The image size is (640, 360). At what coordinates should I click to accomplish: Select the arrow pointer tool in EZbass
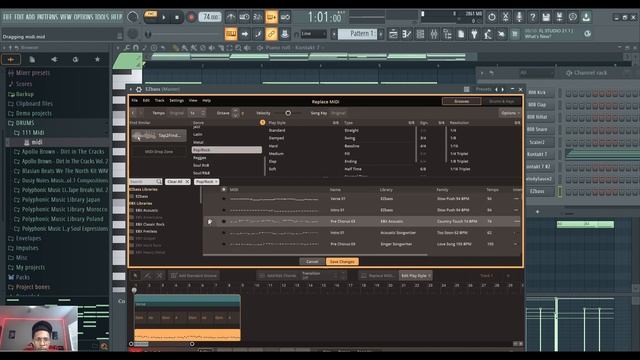(x=136, y=276)
